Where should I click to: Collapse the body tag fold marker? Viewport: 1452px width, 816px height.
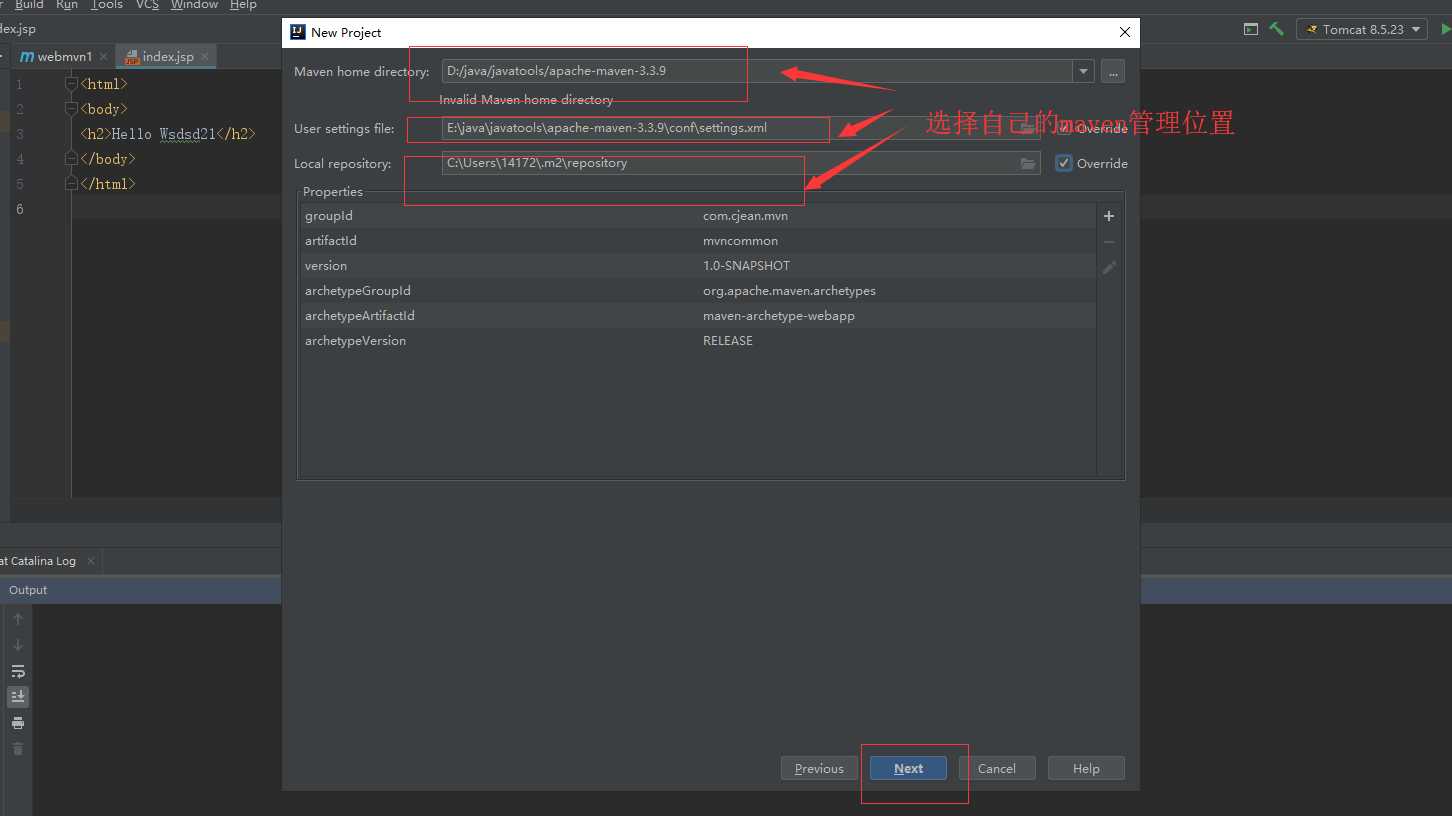tap(71, 109)
